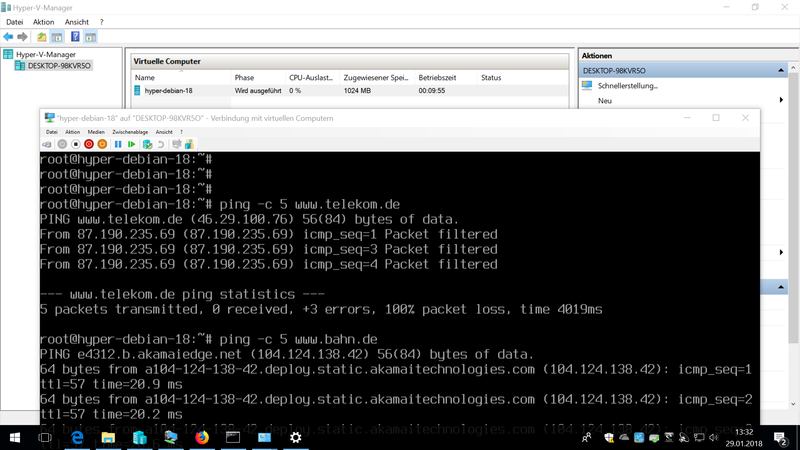
Task: Click the '1024 MB' memory cell
Action: tap(357, 90)
